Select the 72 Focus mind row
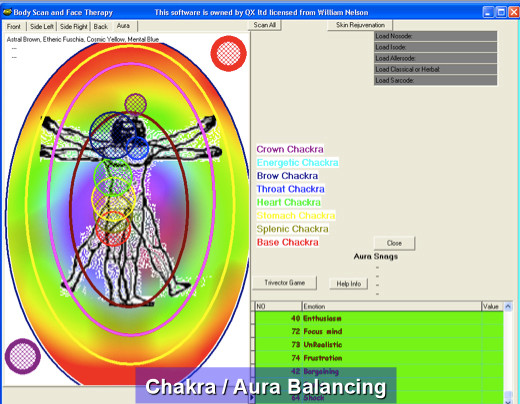This screenshot has height=404, width=520. 379,331
